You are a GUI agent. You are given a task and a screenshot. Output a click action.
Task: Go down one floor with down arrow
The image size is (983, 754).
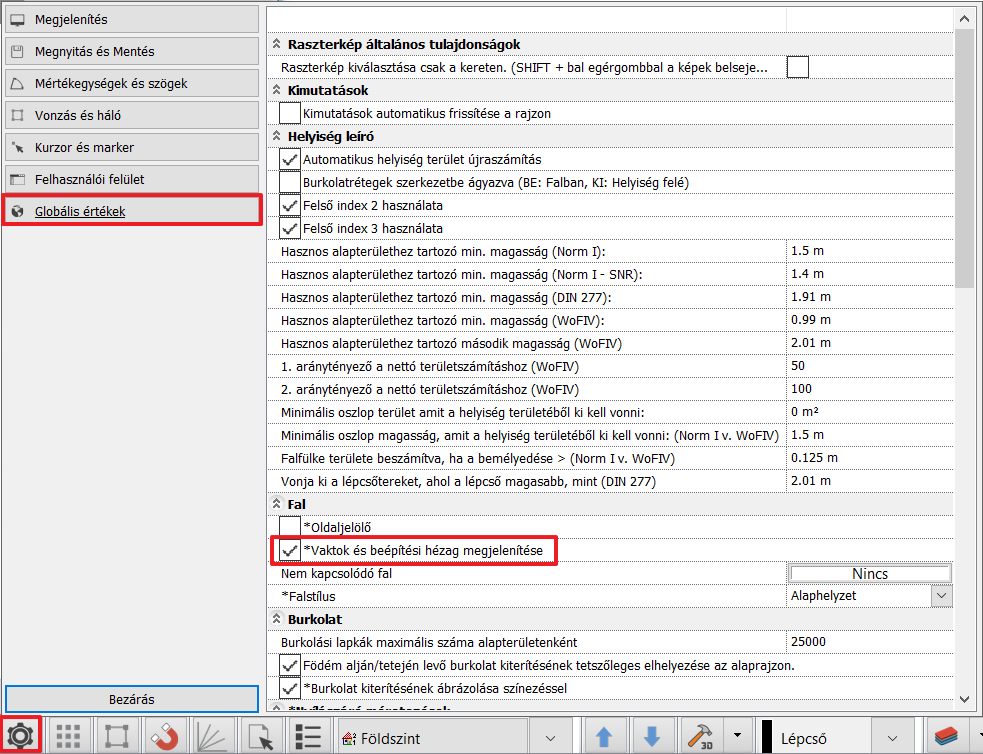[652, 737]
